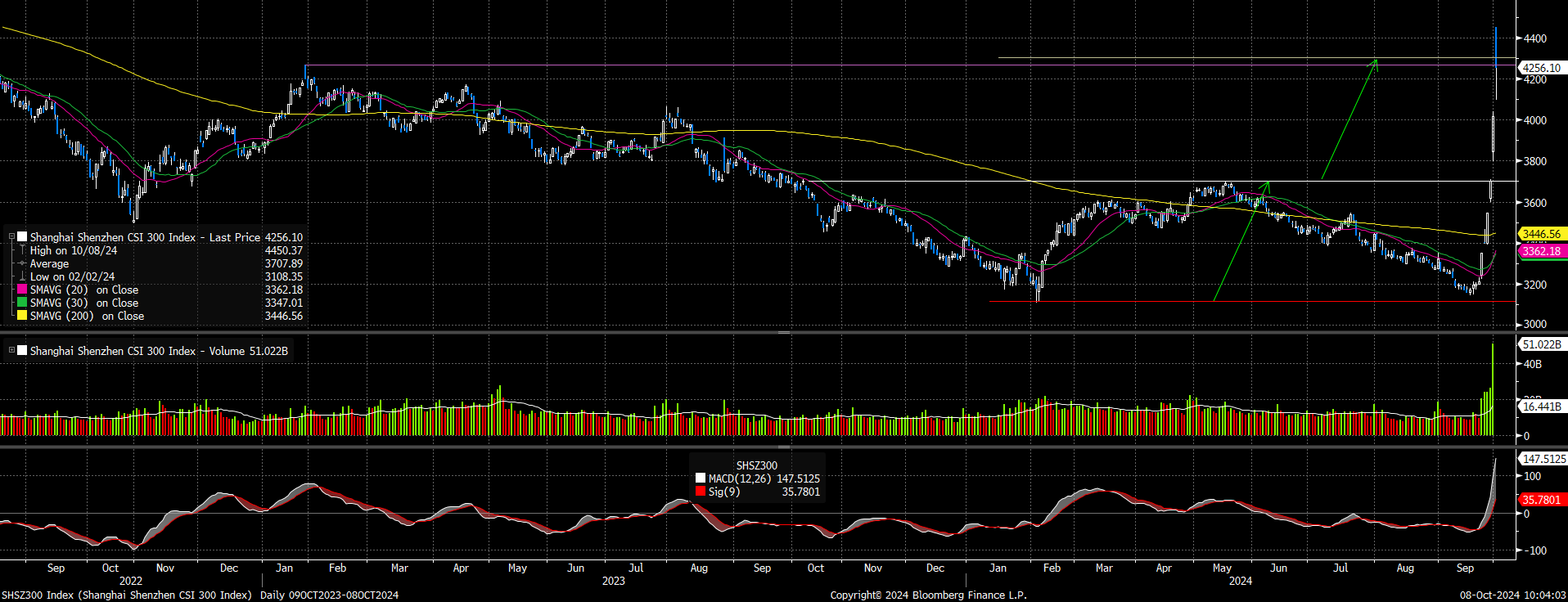
Task: Click the 'SHSZ300 Index' footer ticker text
Action: pos(38,595)
